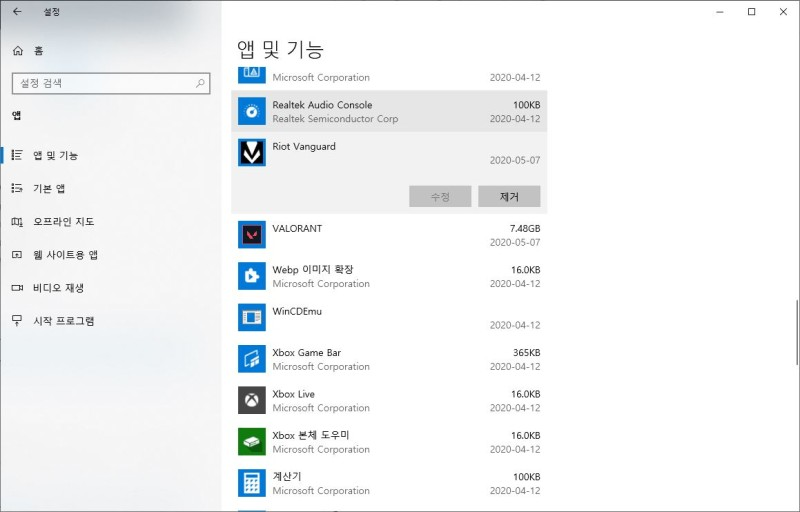Close the 설정 window

click(784, 12)
